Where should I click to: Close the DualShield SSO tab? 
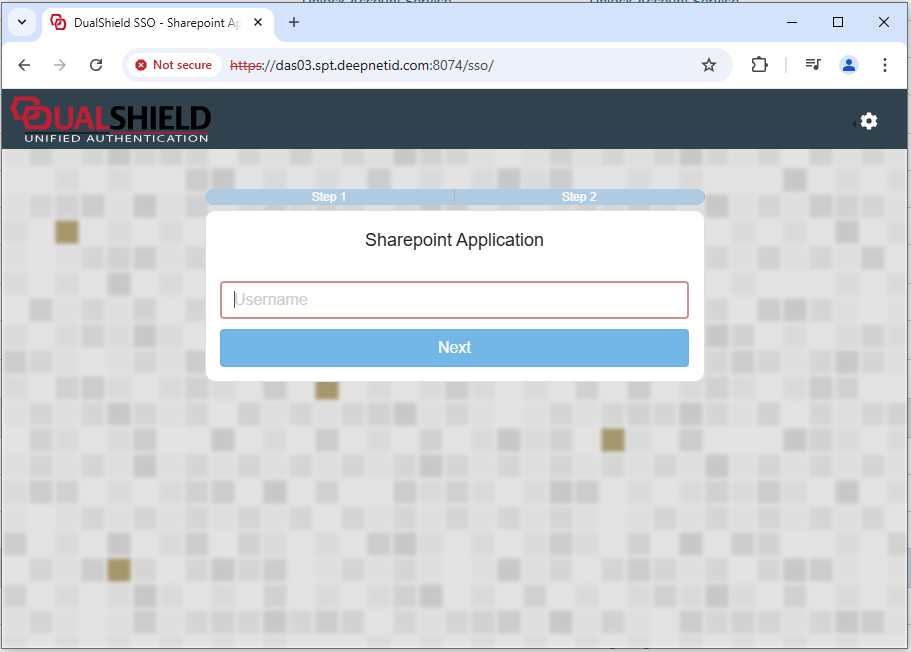pos(261,22)
